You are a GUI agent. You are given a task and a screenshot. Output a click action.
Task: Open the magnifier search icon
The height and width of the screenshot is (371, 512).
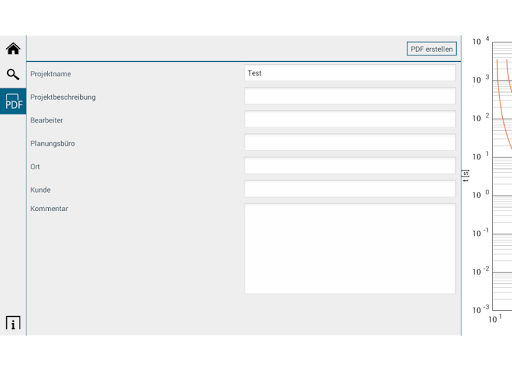click(x=13, y=74)
